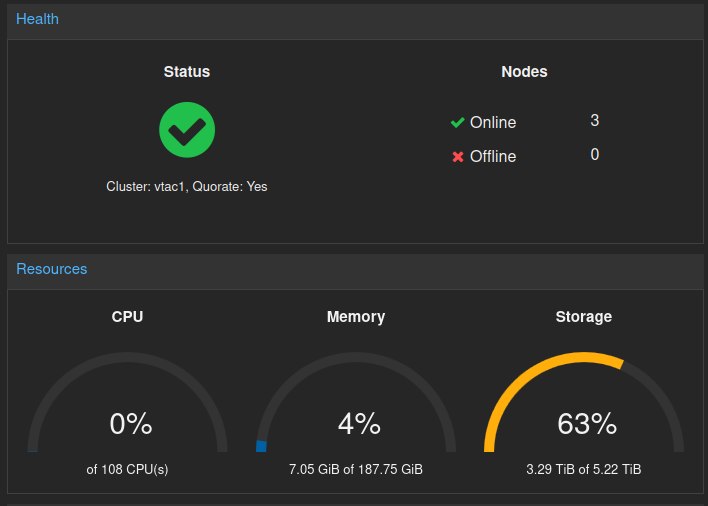Click the offline node count 0
Viewport: 708px width, 506px height.
[x=595, y=155]
